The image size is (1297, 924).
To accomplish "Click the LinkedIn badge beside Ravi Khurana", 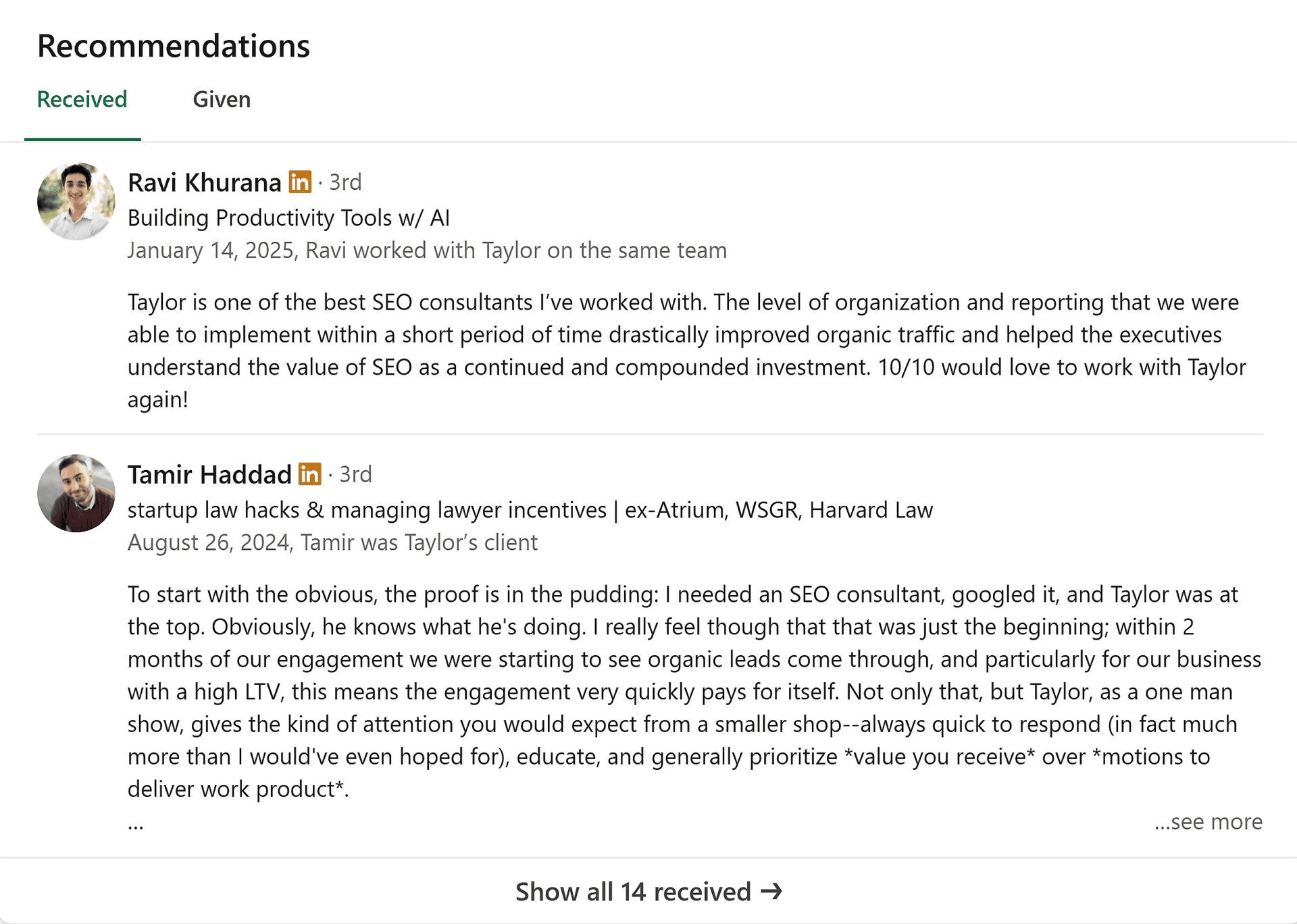I will 300,182.
